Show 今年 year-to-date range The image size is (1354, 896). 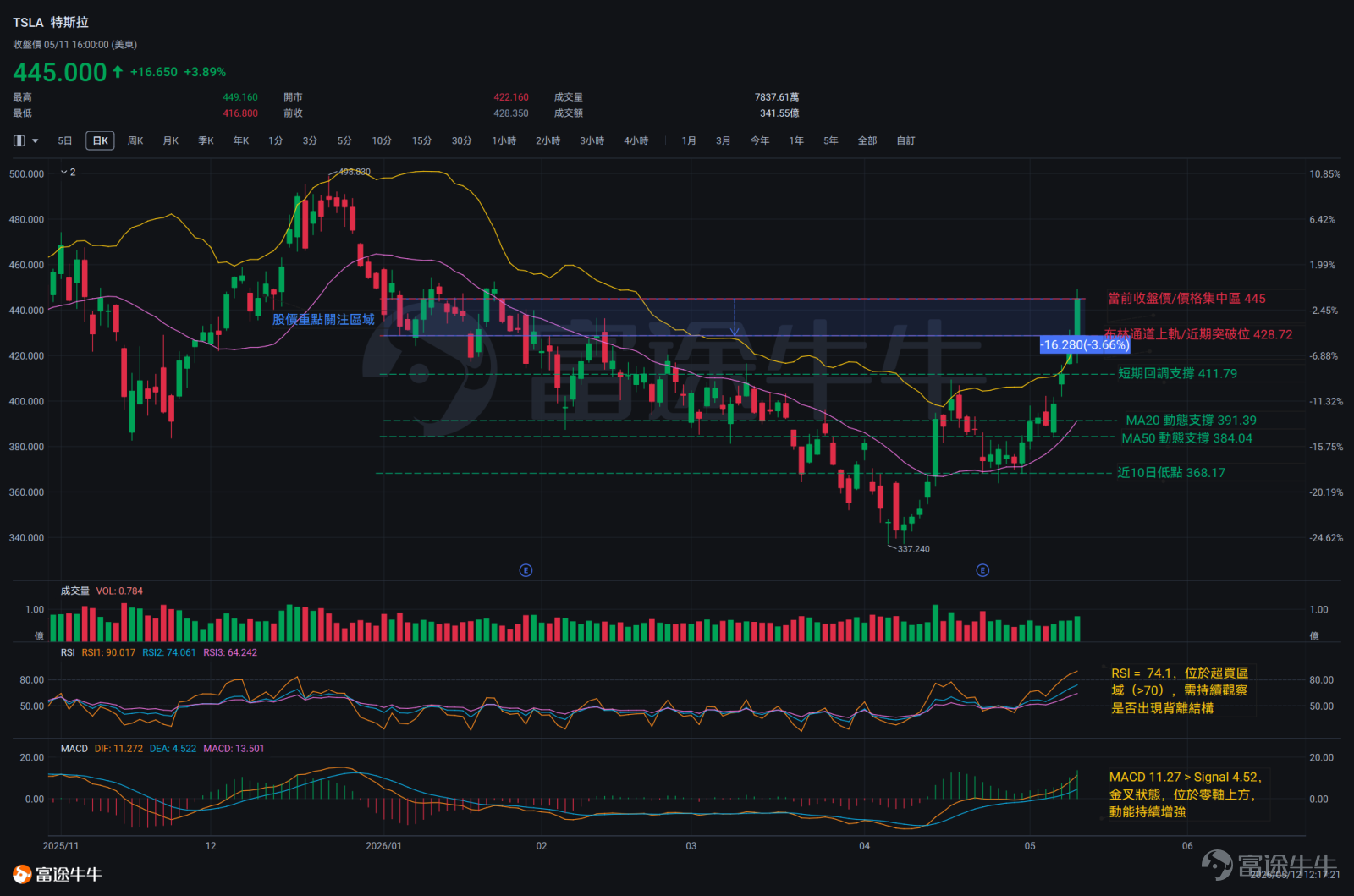click(760, 140)
